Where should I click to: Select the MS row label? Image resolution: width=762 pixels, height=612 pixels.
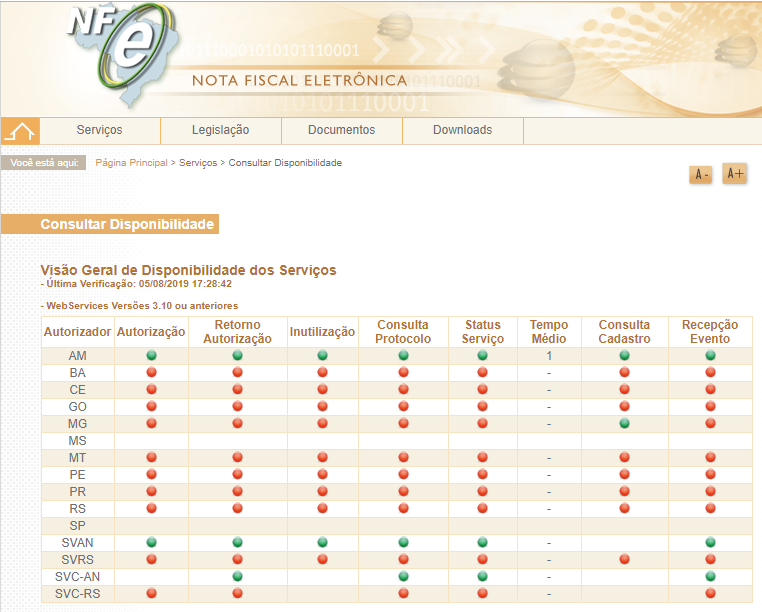(78, 441)
